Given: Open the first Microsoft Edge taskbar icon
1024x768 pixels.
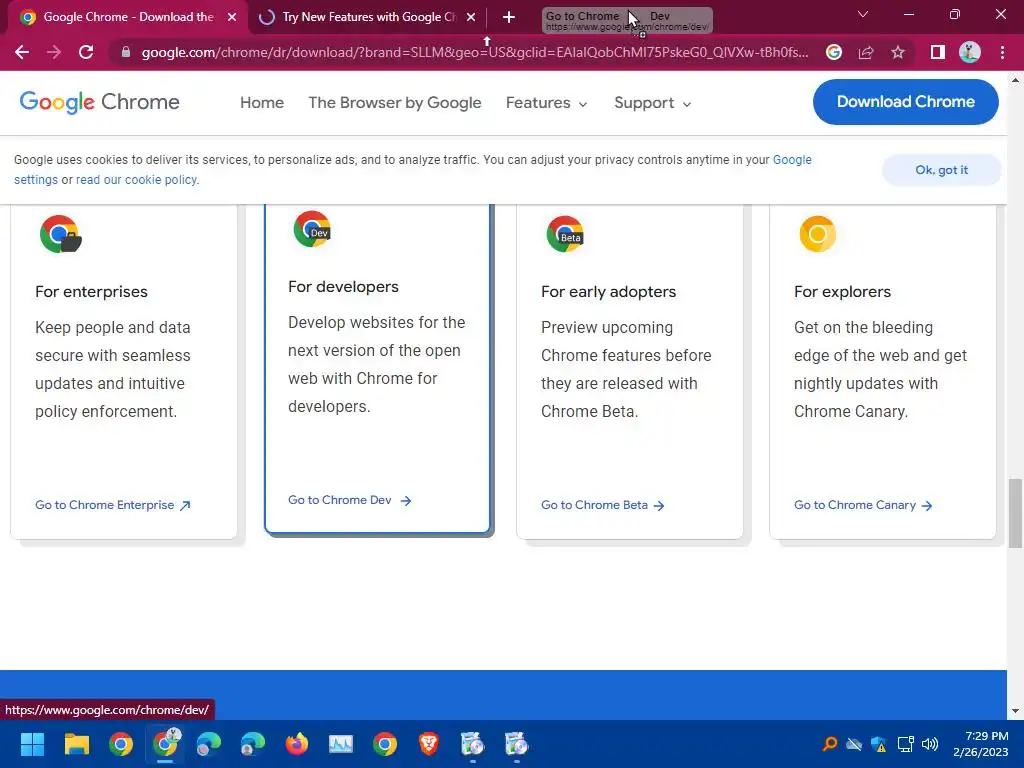Looking at the screenshot, I should 208,744.
